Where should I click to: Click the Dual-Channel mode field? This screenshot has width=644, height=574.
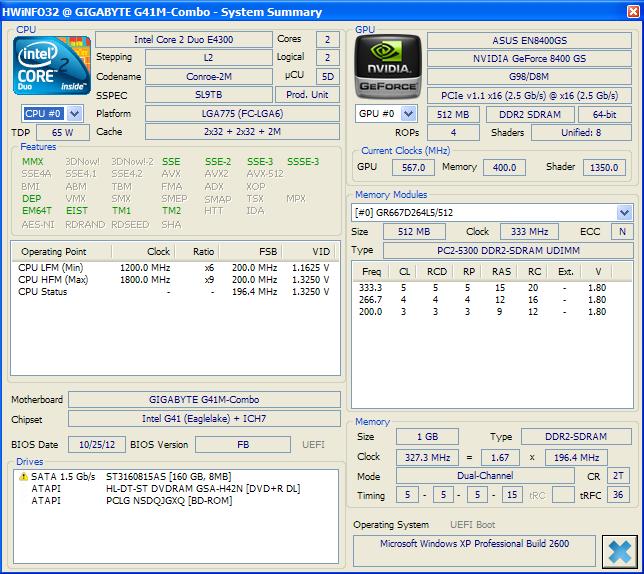pos(485,476)
